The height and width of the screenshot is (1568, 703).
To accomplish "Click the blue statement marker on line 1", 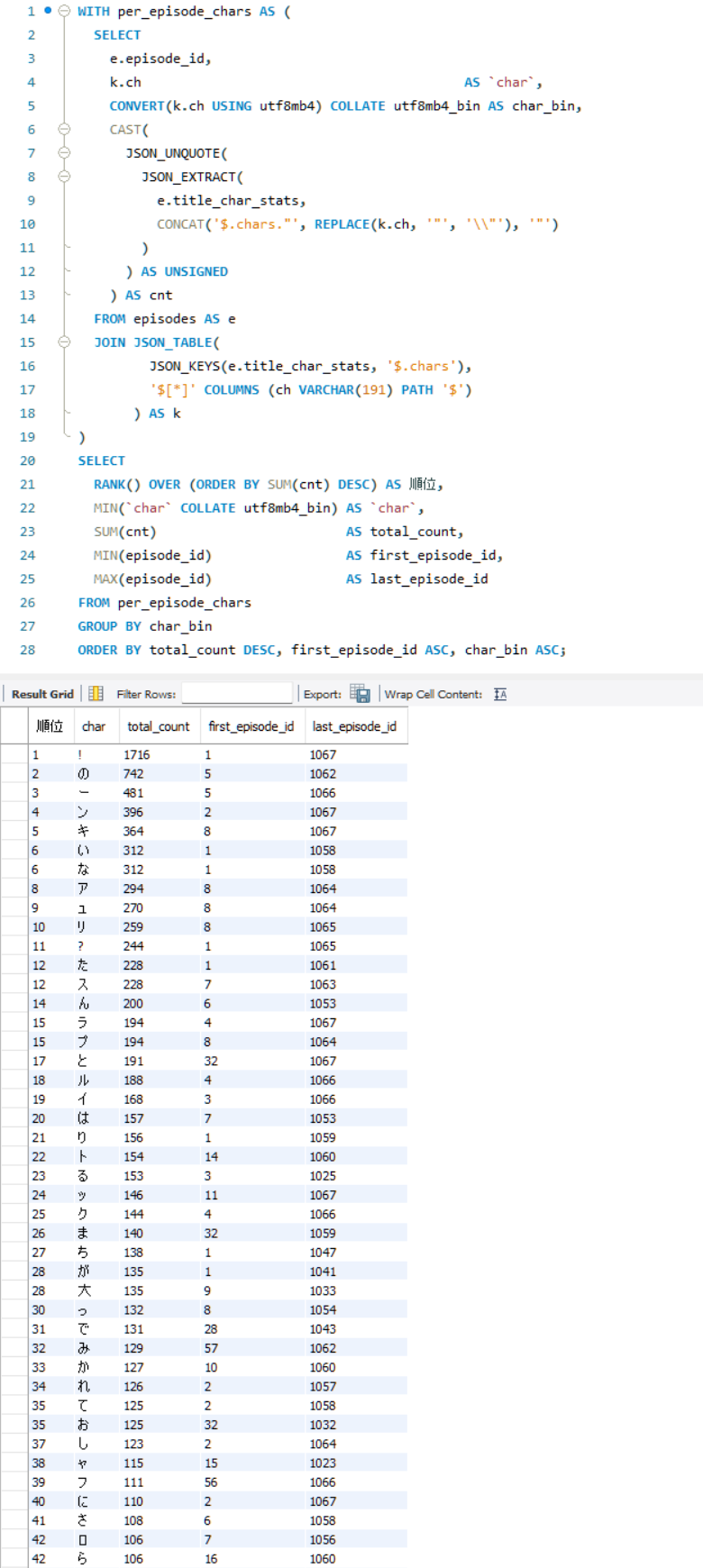I will click(x=48, y=11).
